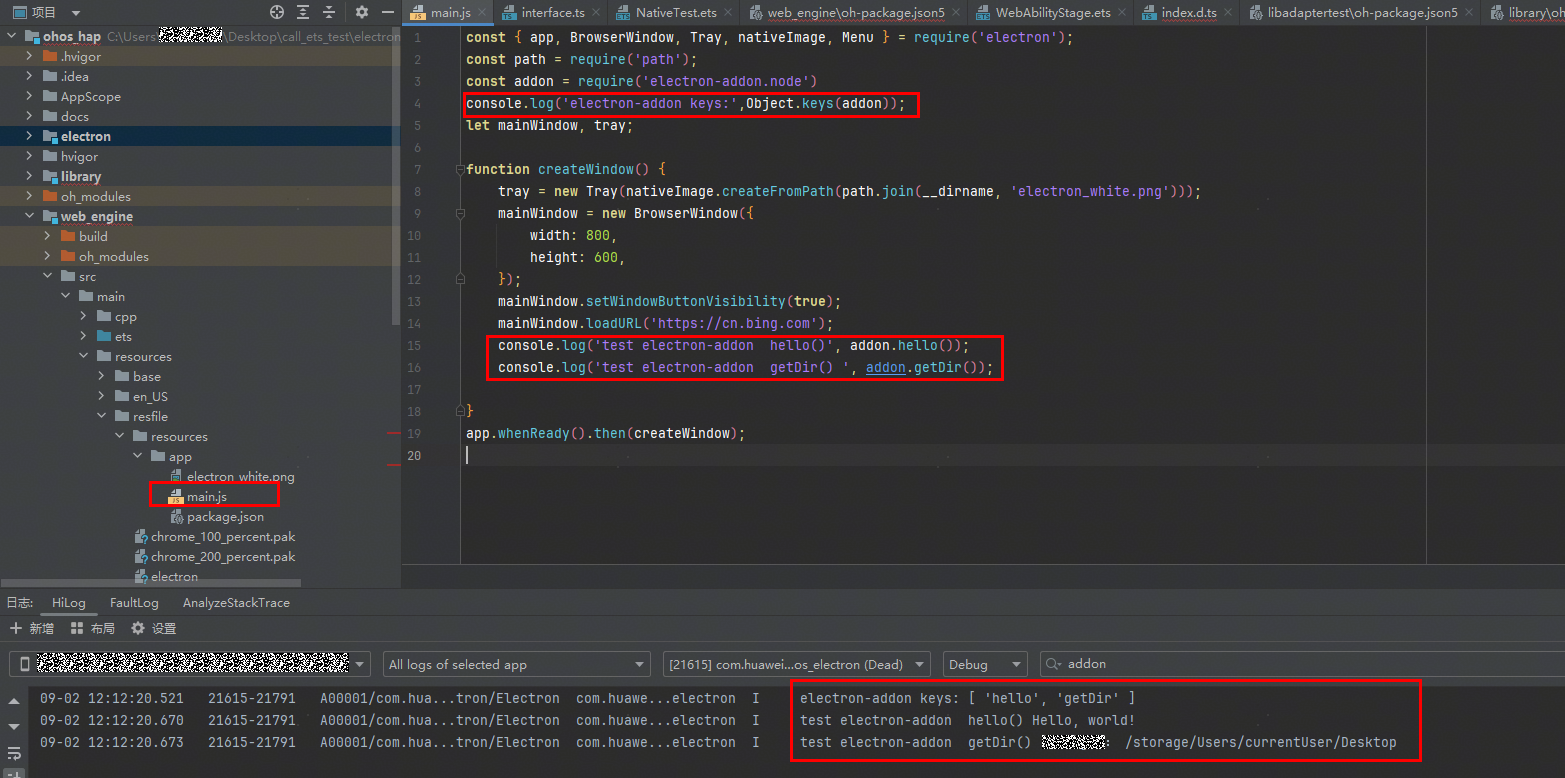This screenshot has height=778, width=1565.
Task: Switch to the NativeTest.ets tab
Action: point(676,13)
